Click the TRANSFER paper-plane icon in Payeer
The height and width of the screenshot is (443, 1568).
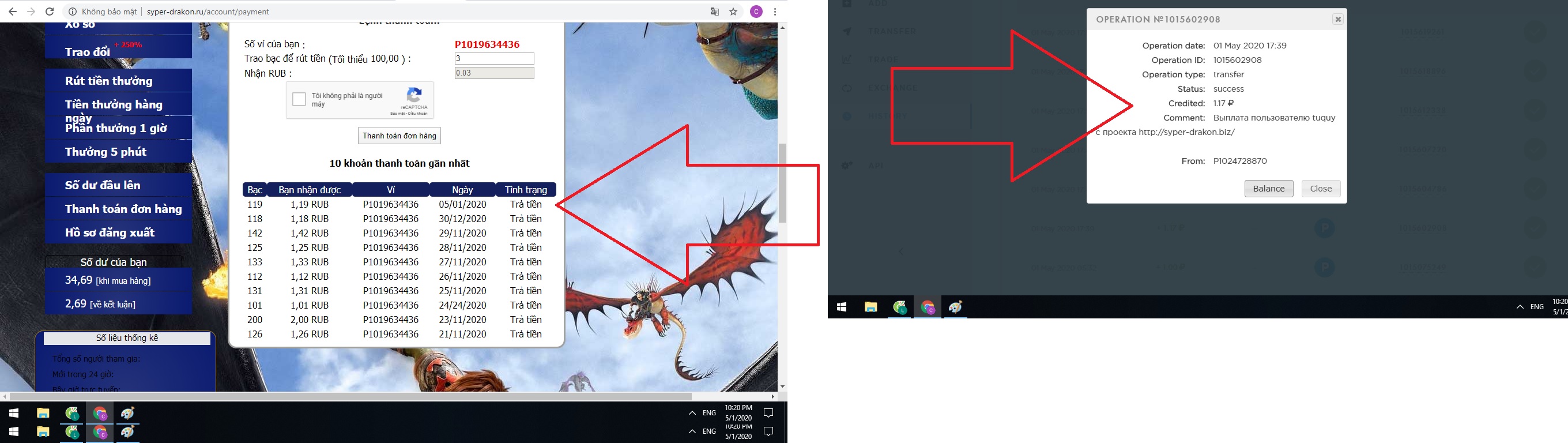point(847,31)
